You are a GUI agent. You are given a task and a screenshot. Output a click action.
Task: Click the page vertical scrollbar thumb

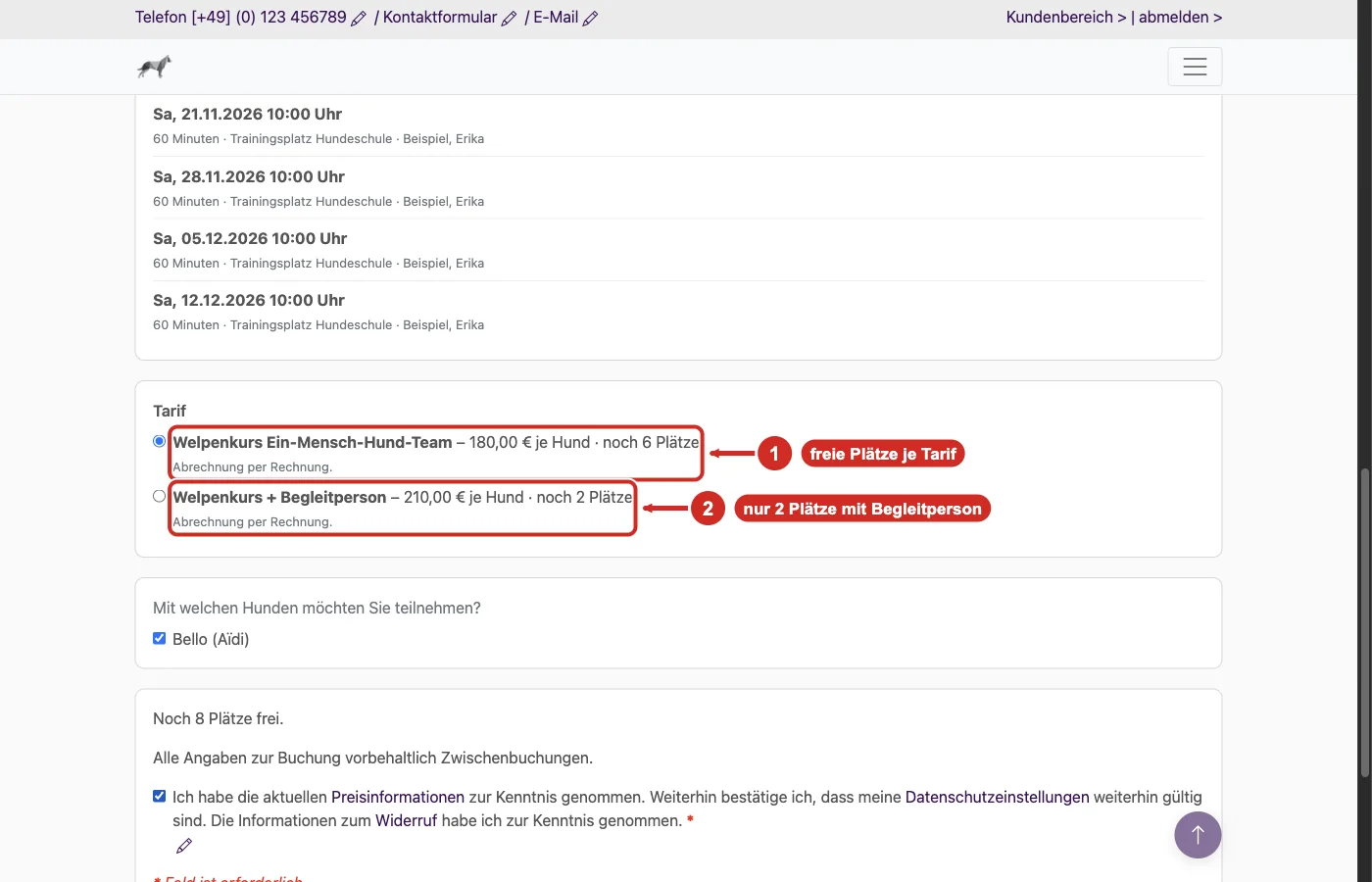point(1364,623)
